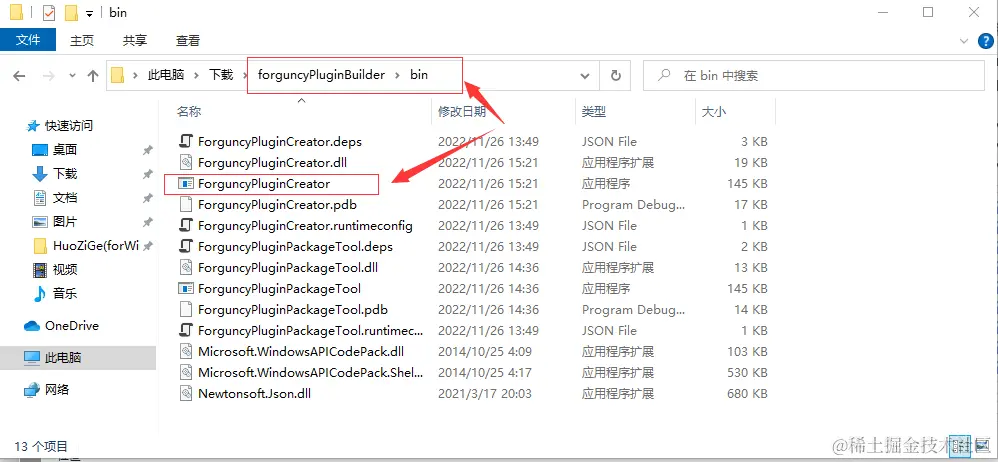This screenshot has height=462, width=998.
Task: Select file Newtonsoft.Json.dll
Action: click(x=254, y=393)
